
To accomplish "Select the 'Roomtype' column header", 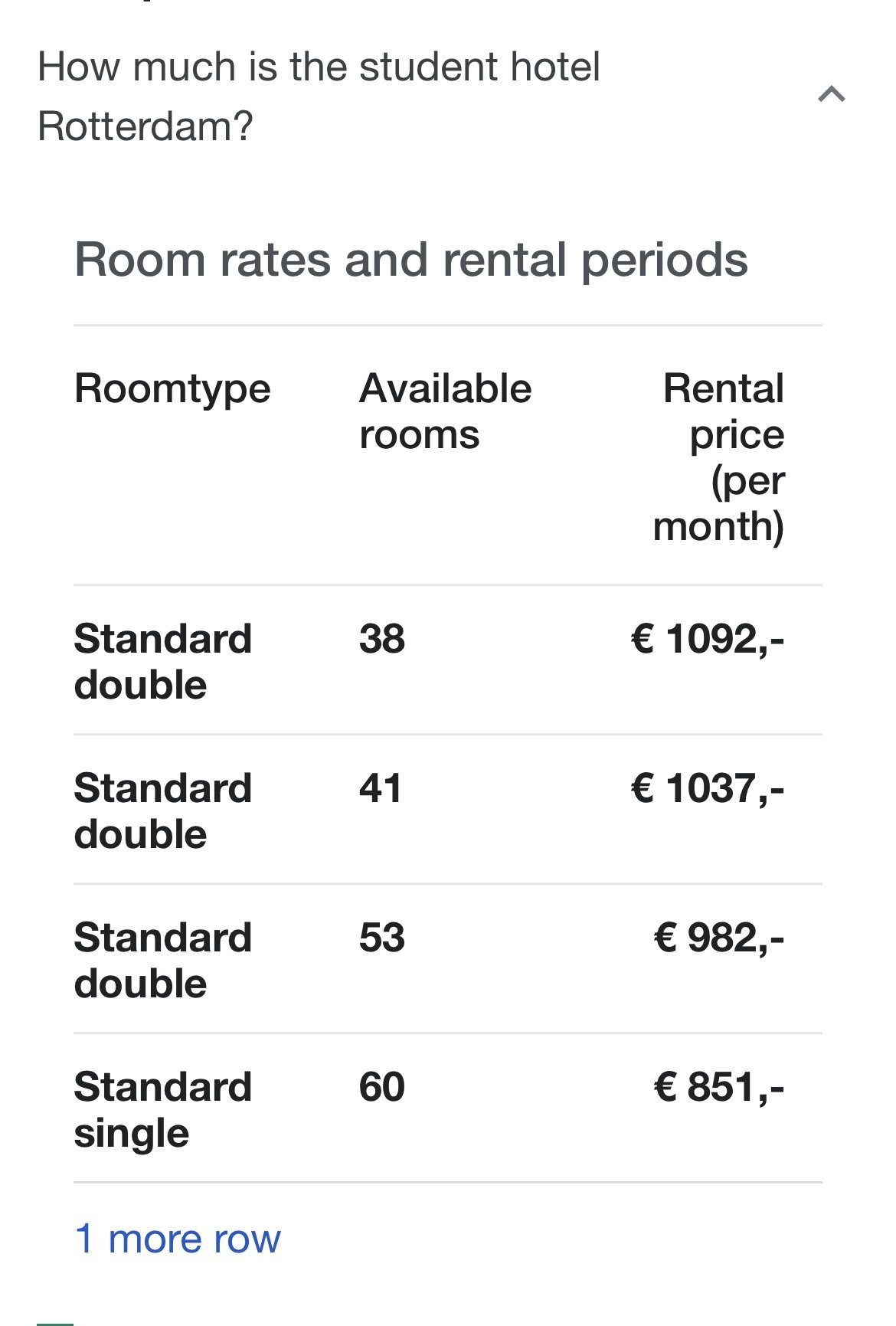I will point(172,388).
